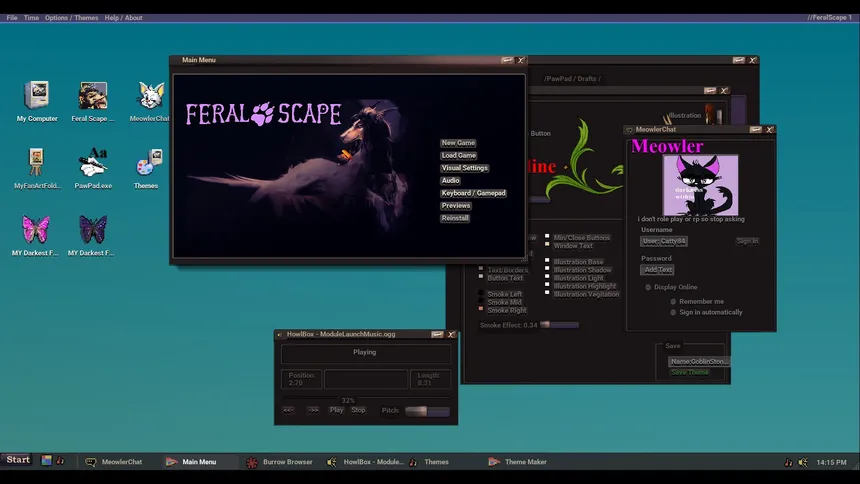Click the colorful quick-launch icon beside Start
Screen dimensions: 860x484
(47, 461)
